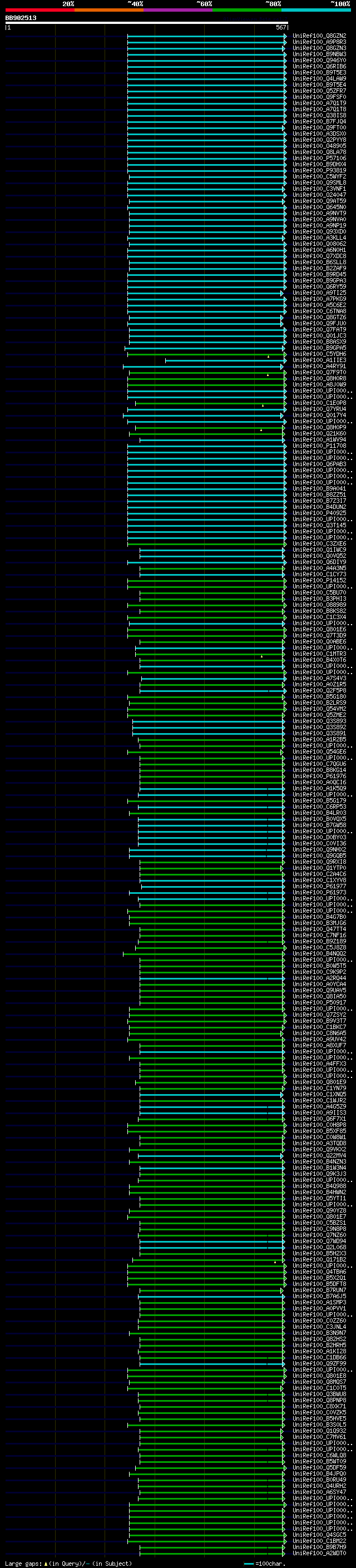Select the UniRef100_P57106 label
356x1568 pixels.
tap(319, 159)
